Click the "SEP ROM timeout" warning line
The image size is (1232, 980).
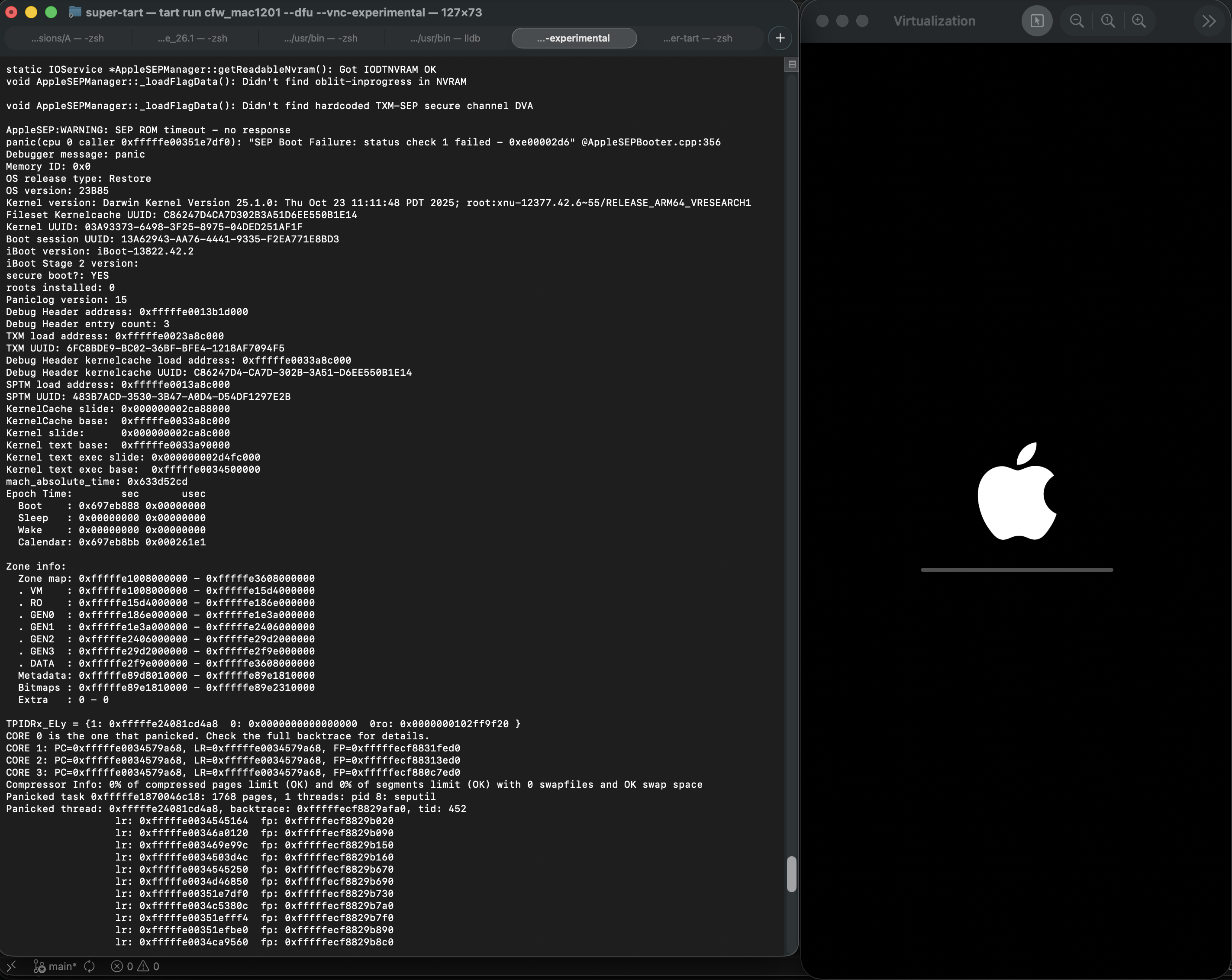tap(148, 130)
